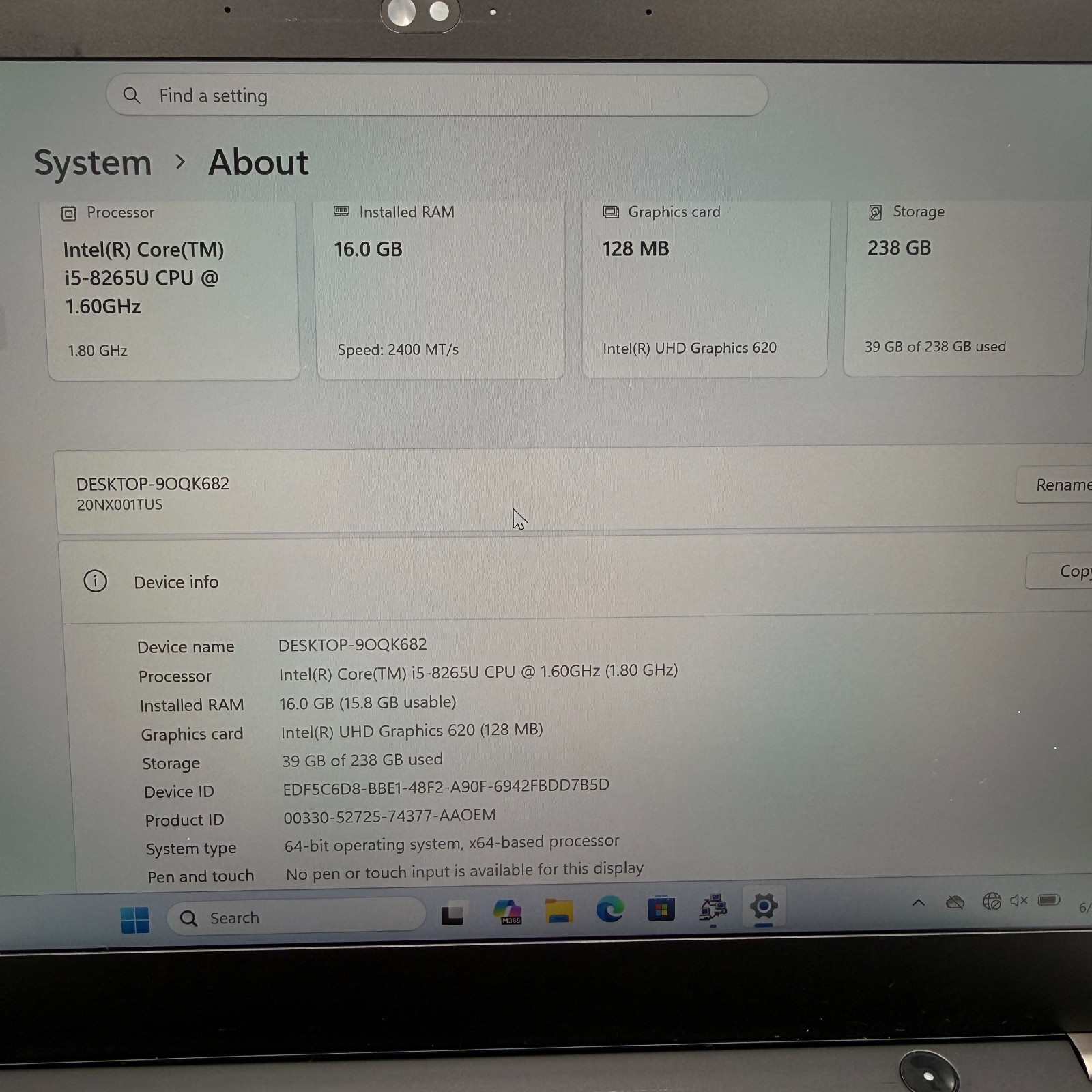Click the OneDrive cloud tray icon
This screenshot has width=1092, height=1092.
(955, 903)
